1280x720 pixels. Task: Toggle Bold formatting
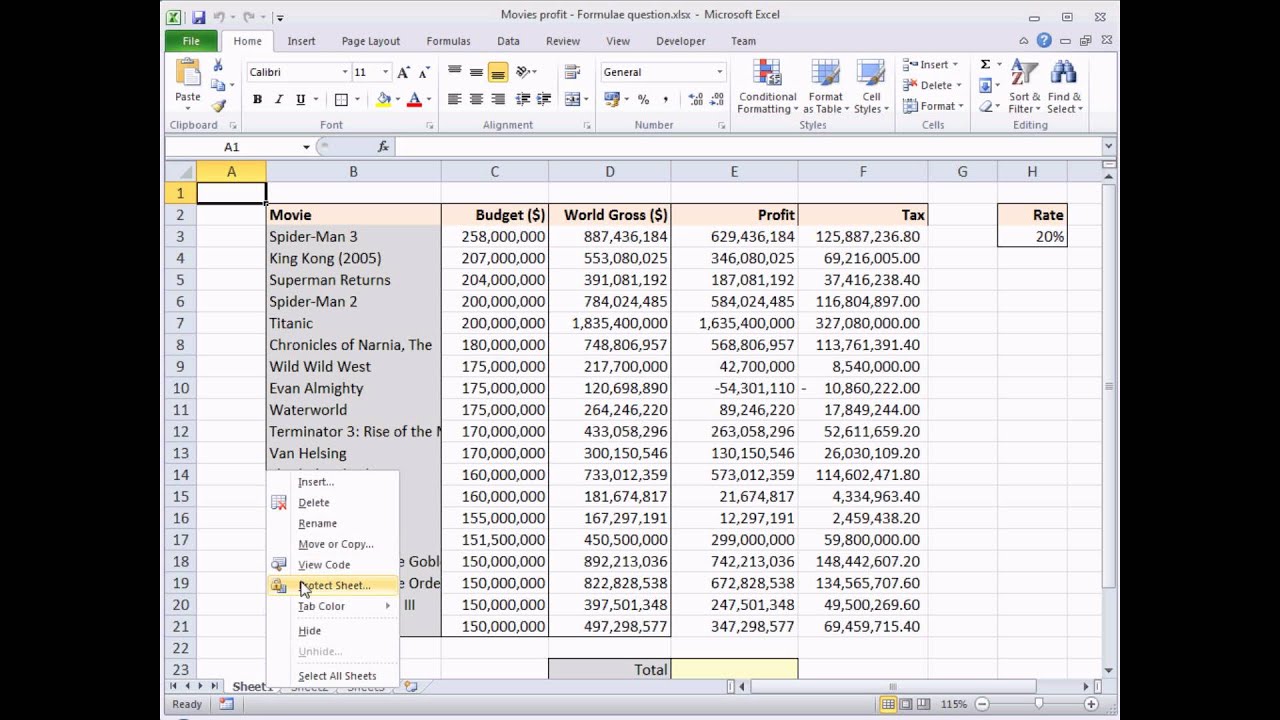coord(257,99)
